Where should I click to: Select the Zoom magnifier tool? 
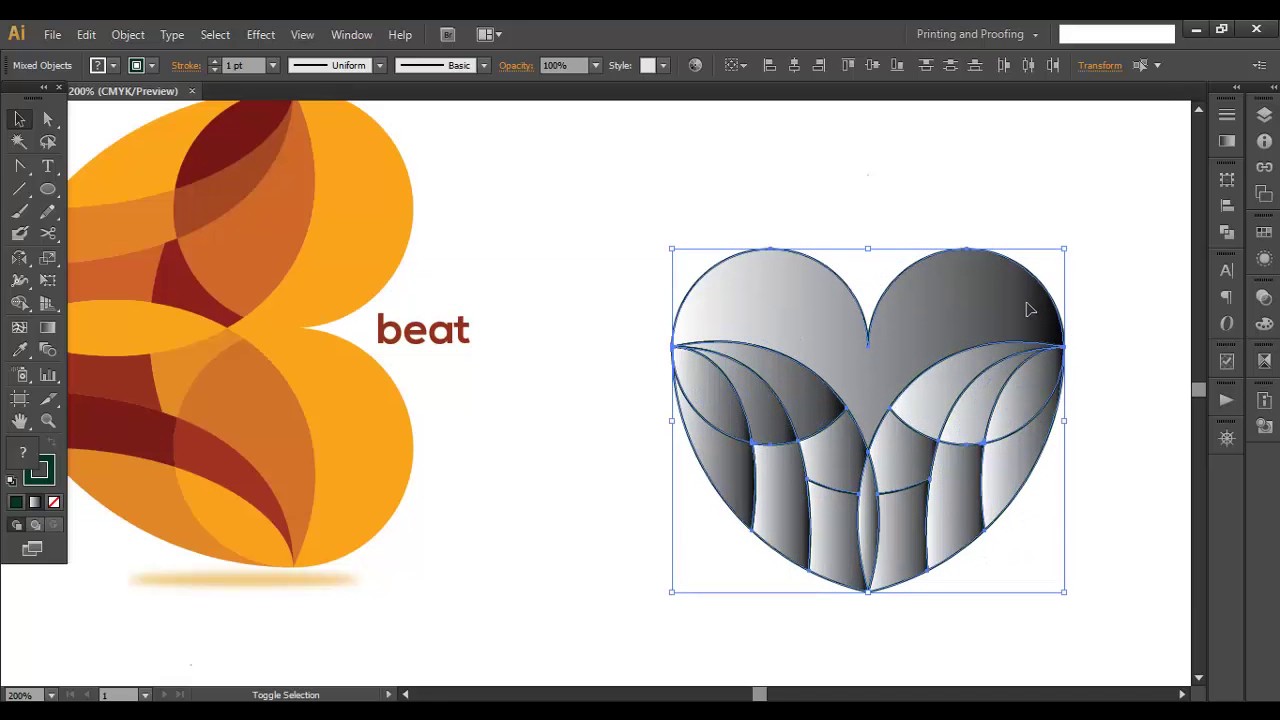pos(48,421)
